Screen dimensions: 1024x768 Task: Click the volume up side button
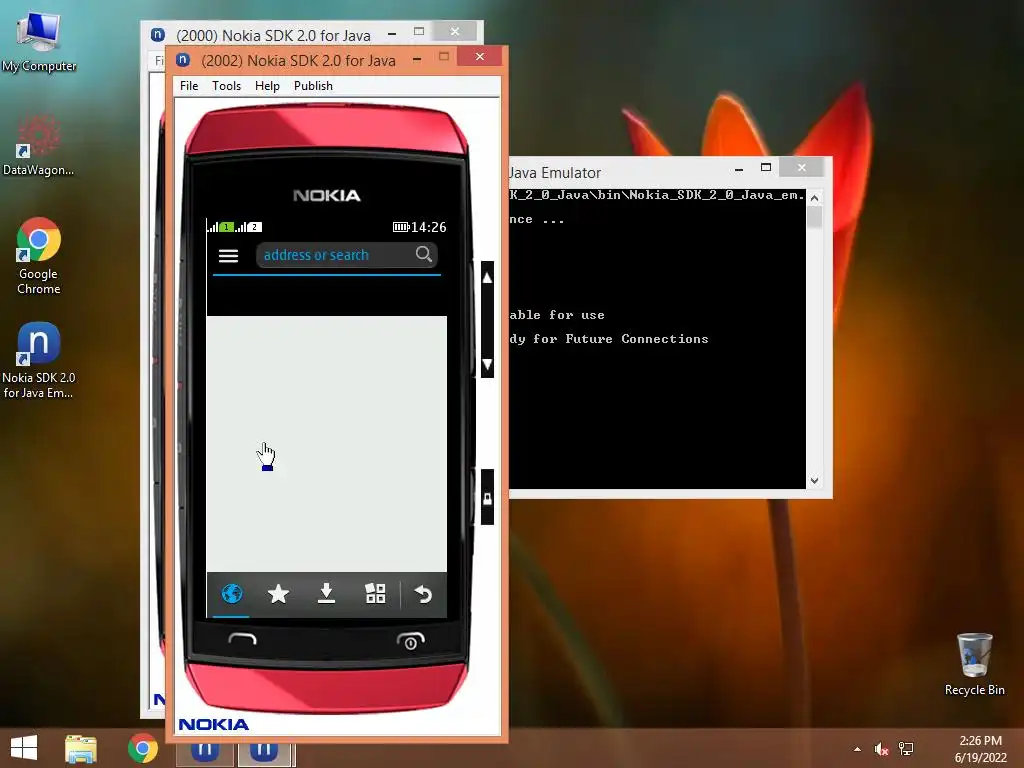click(487, 278)
